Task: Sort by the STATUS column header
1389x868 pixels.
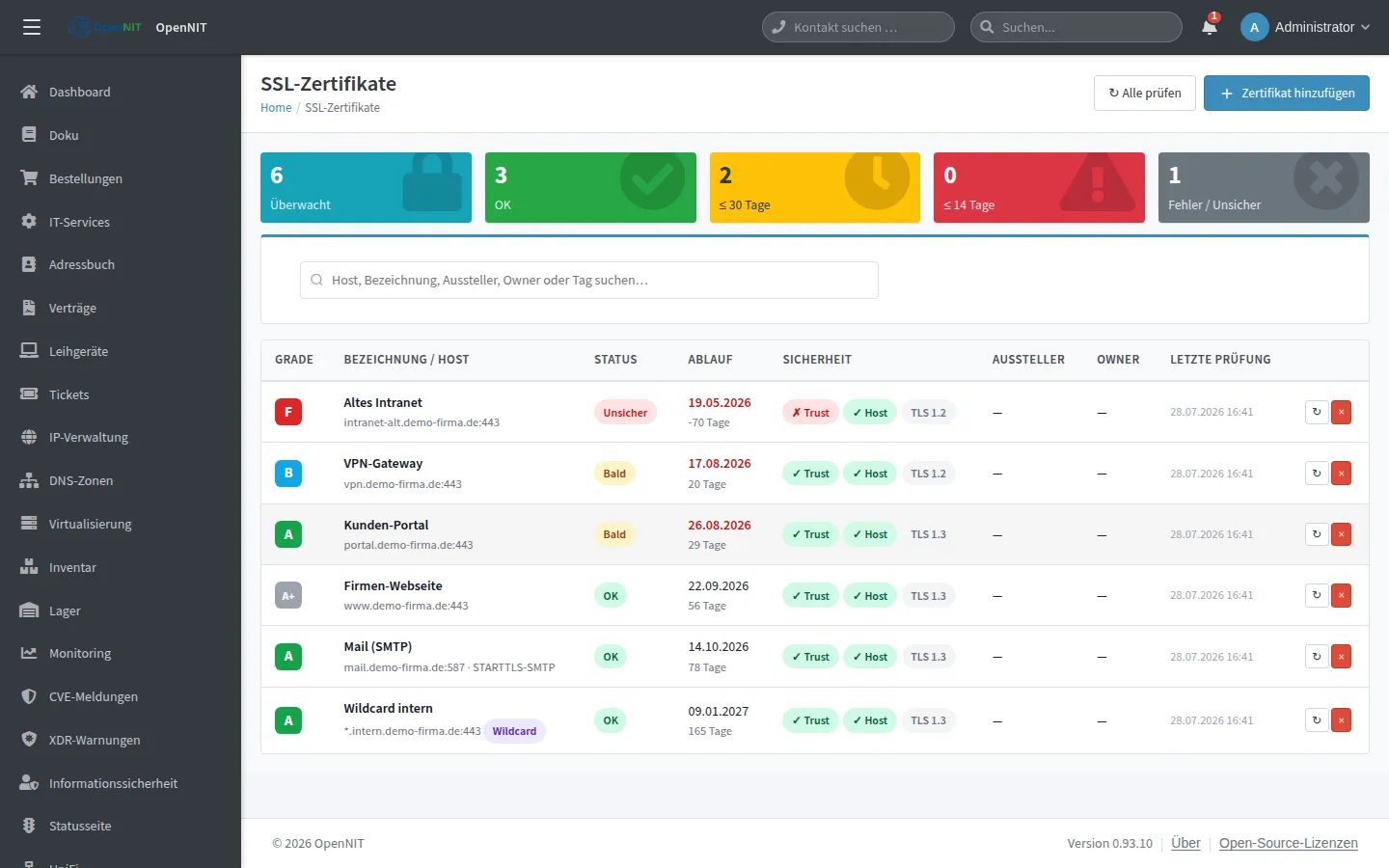Action: click(x=615, y=360)
